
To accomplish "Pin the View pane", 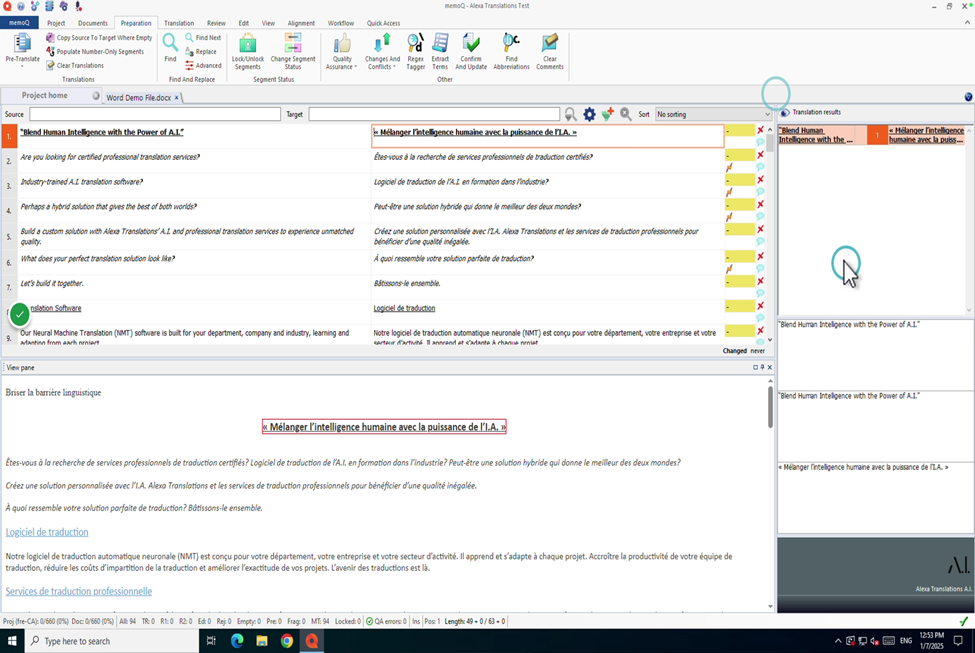I will pyautogui.click(x=762, y=368).
